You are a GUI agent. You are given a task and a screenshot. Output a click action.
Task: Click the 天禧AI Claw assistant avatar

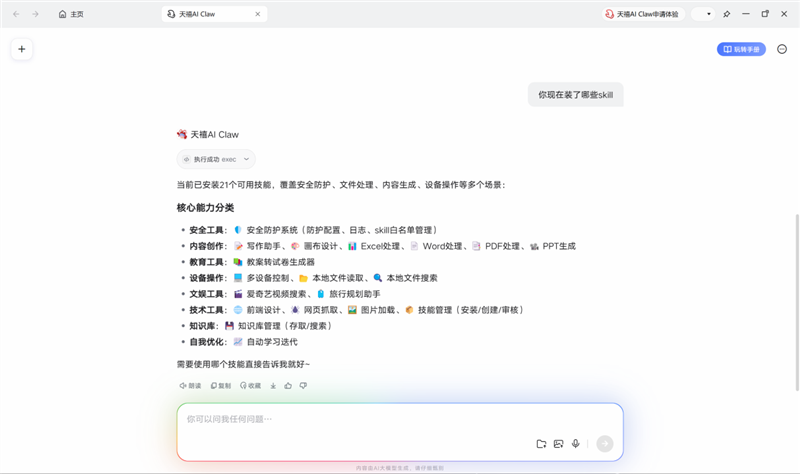[x=182, y=134]
